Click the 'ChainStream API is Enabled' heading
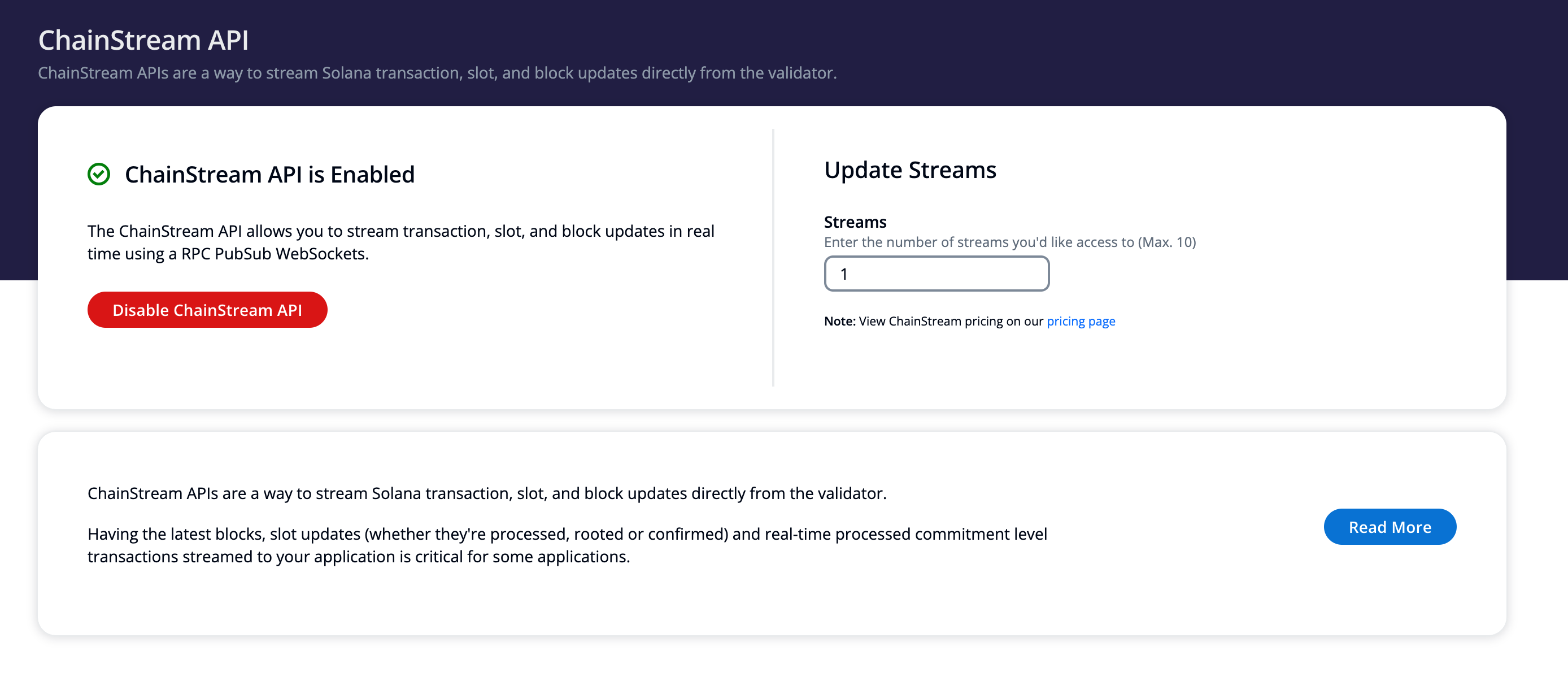This screenshot has width=1568, height=694. [x=269, y=175]
